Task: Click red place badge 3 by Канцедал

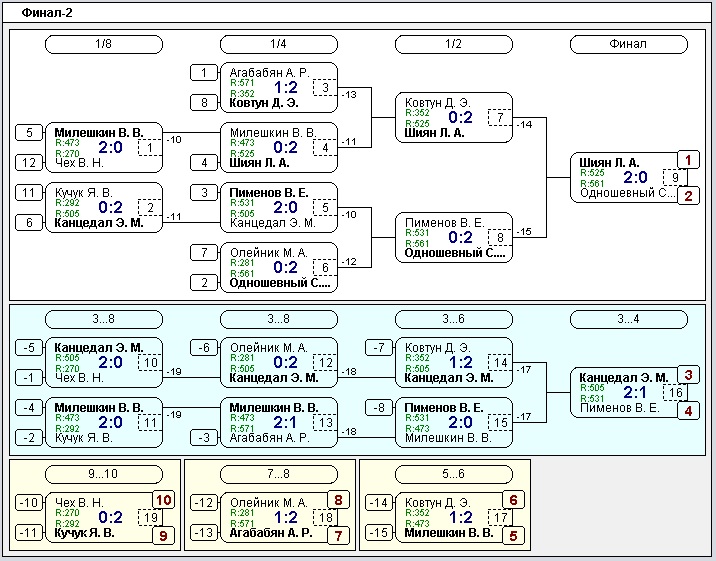Action: [688, 375]
